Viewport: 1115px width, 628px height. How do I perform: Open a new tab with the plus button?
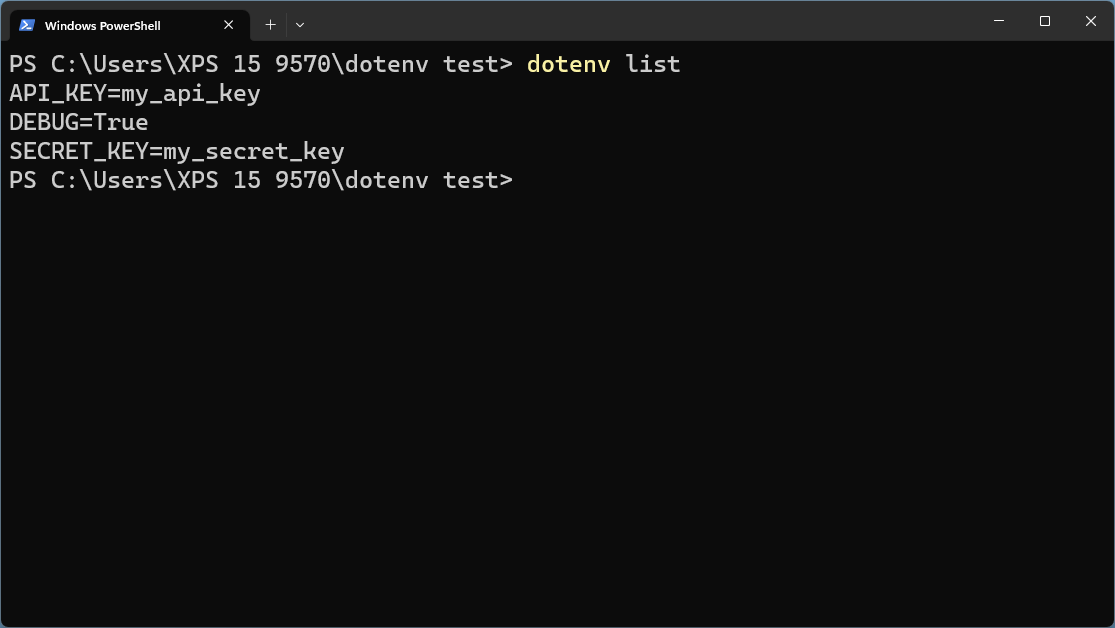[269, 25]
